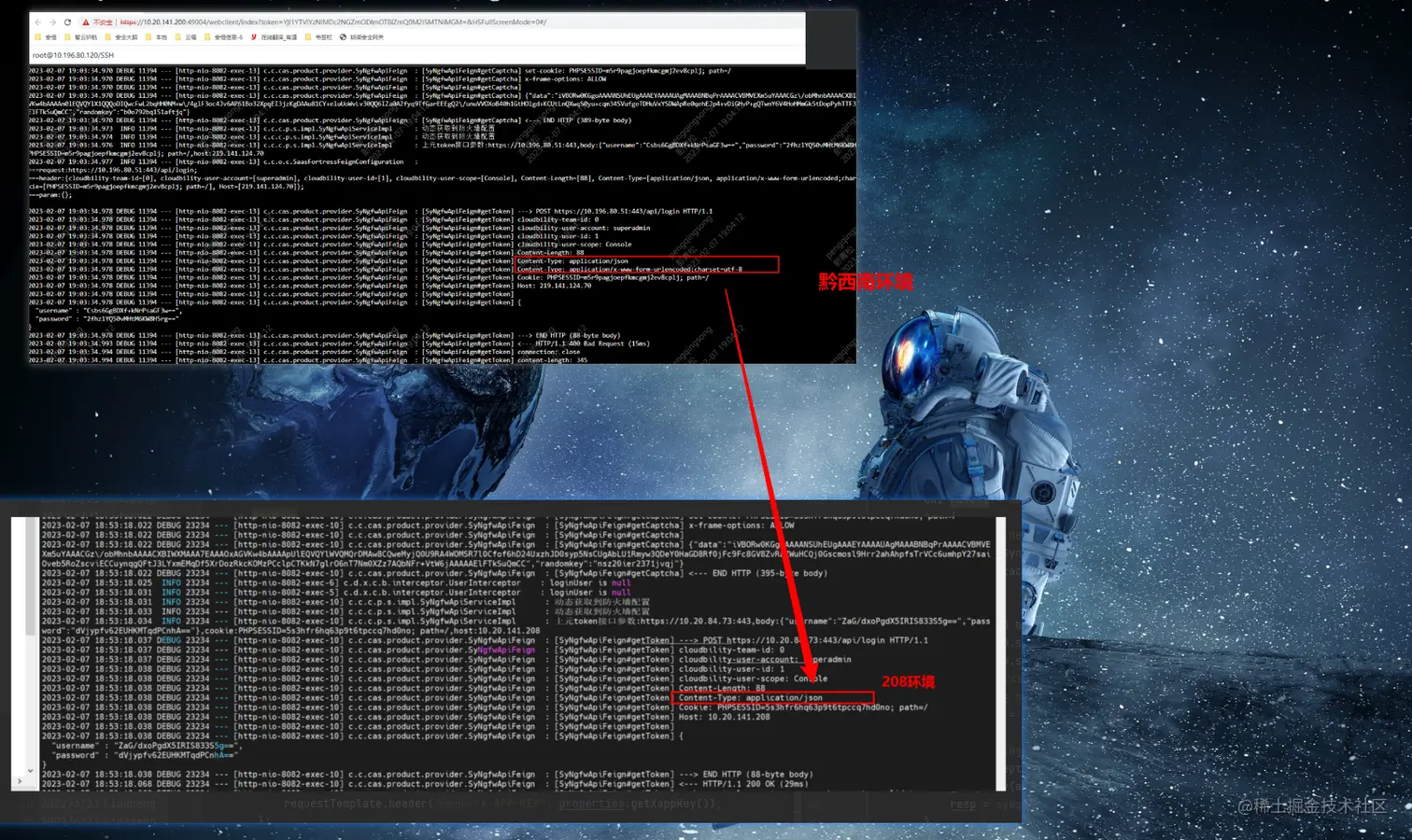Click the globe icon beside 明御安全网关
The height and width of the screenshot is (840, 1412).
[x=344, y=37]
